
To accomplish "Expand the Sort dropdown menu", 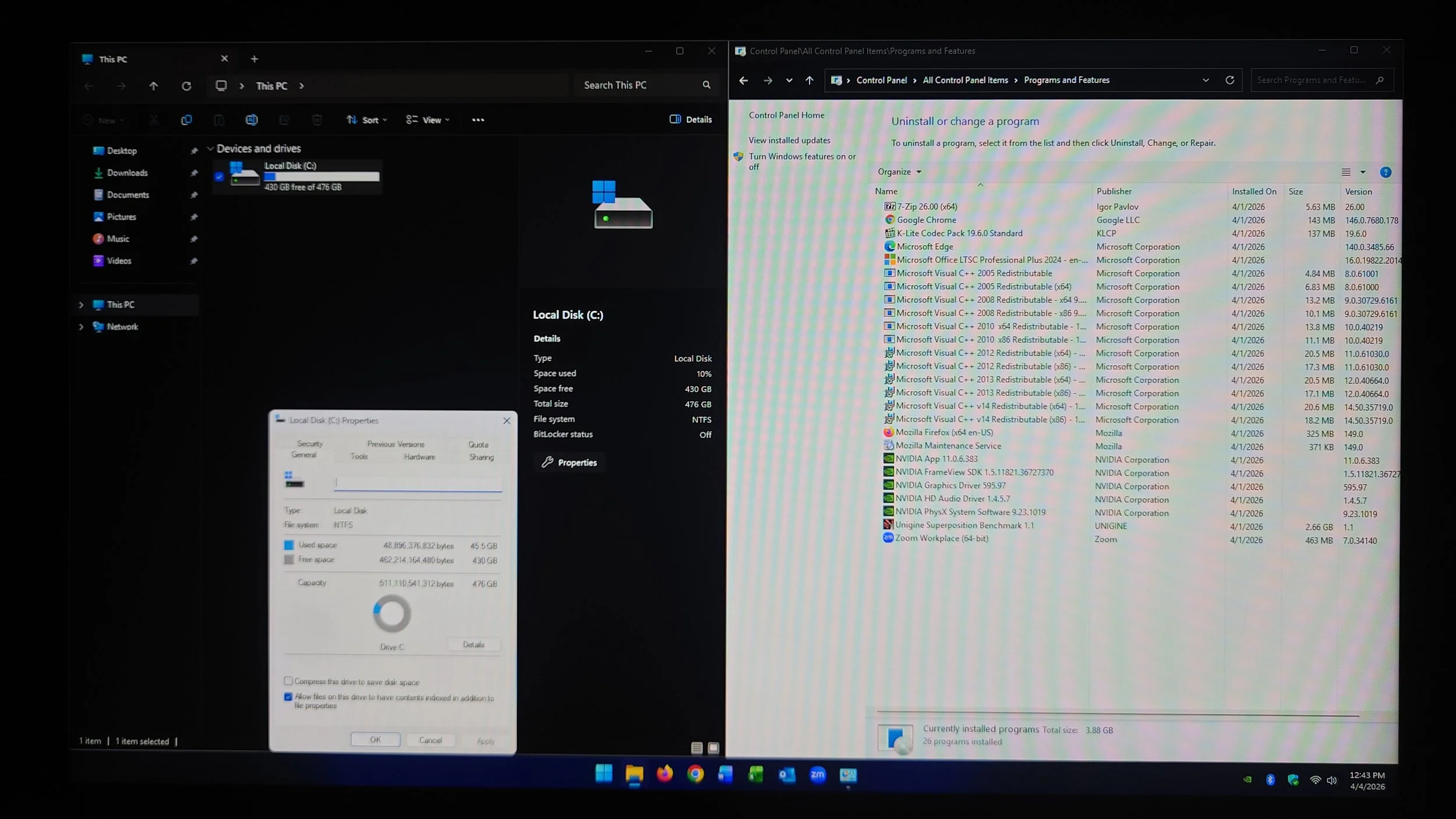I will point(367,120).
